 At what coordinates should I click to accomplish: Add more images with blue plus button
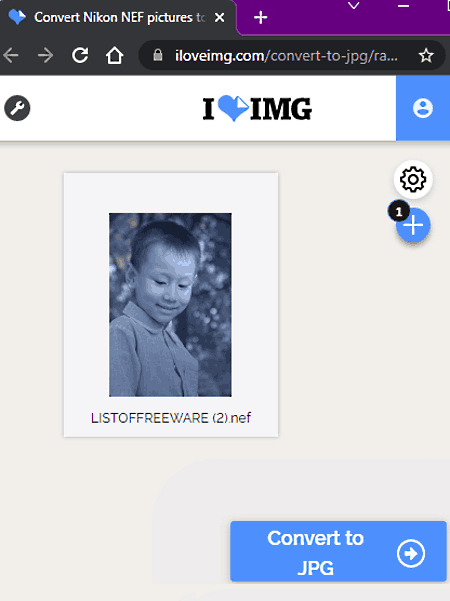click(413, 225)
